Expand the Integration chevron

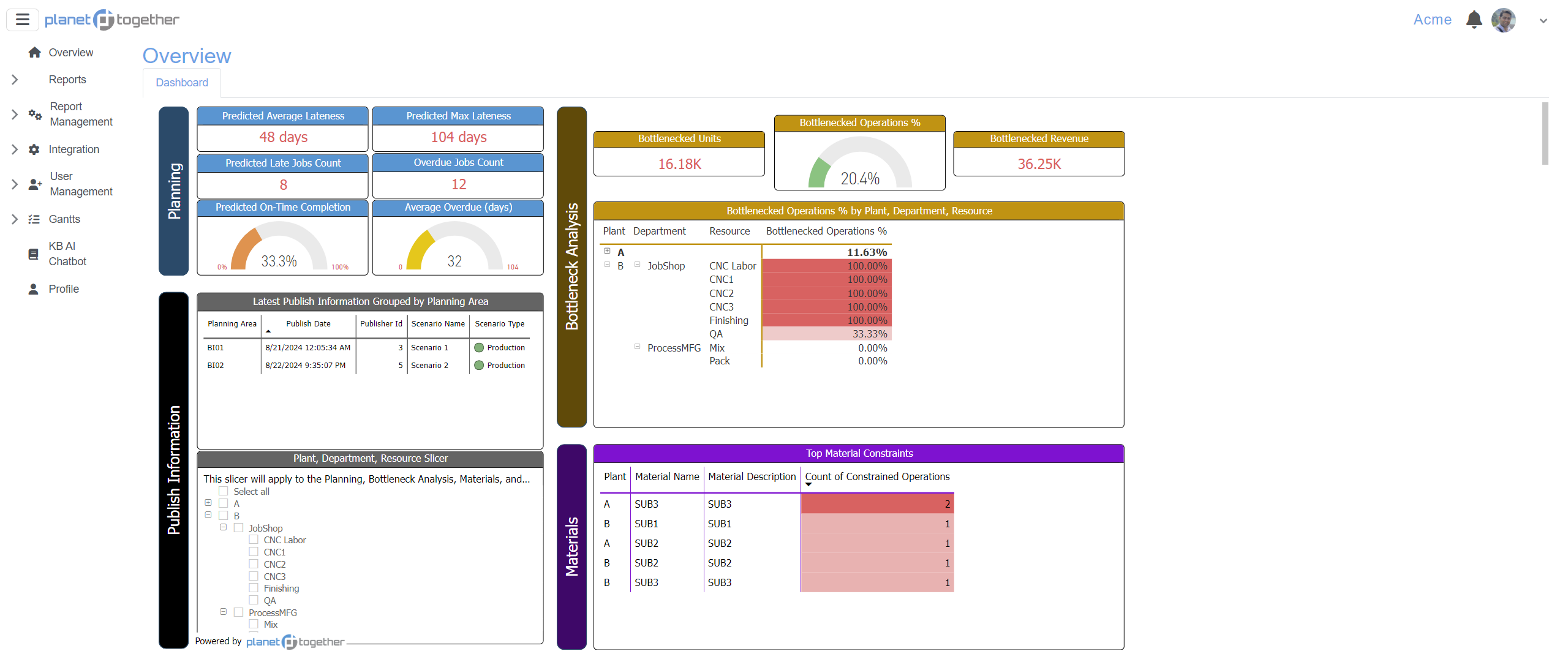15,149
